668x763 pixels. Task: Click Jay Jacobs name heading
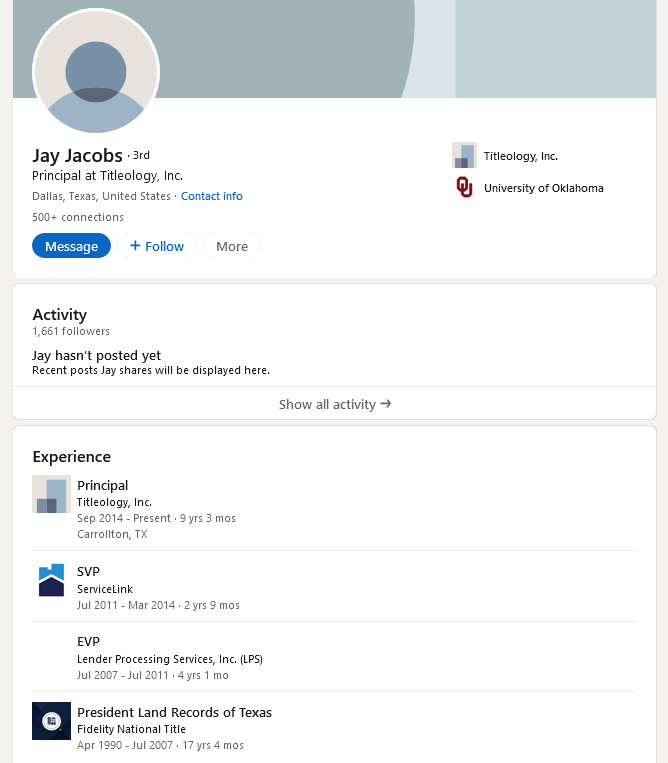(77, 156)
